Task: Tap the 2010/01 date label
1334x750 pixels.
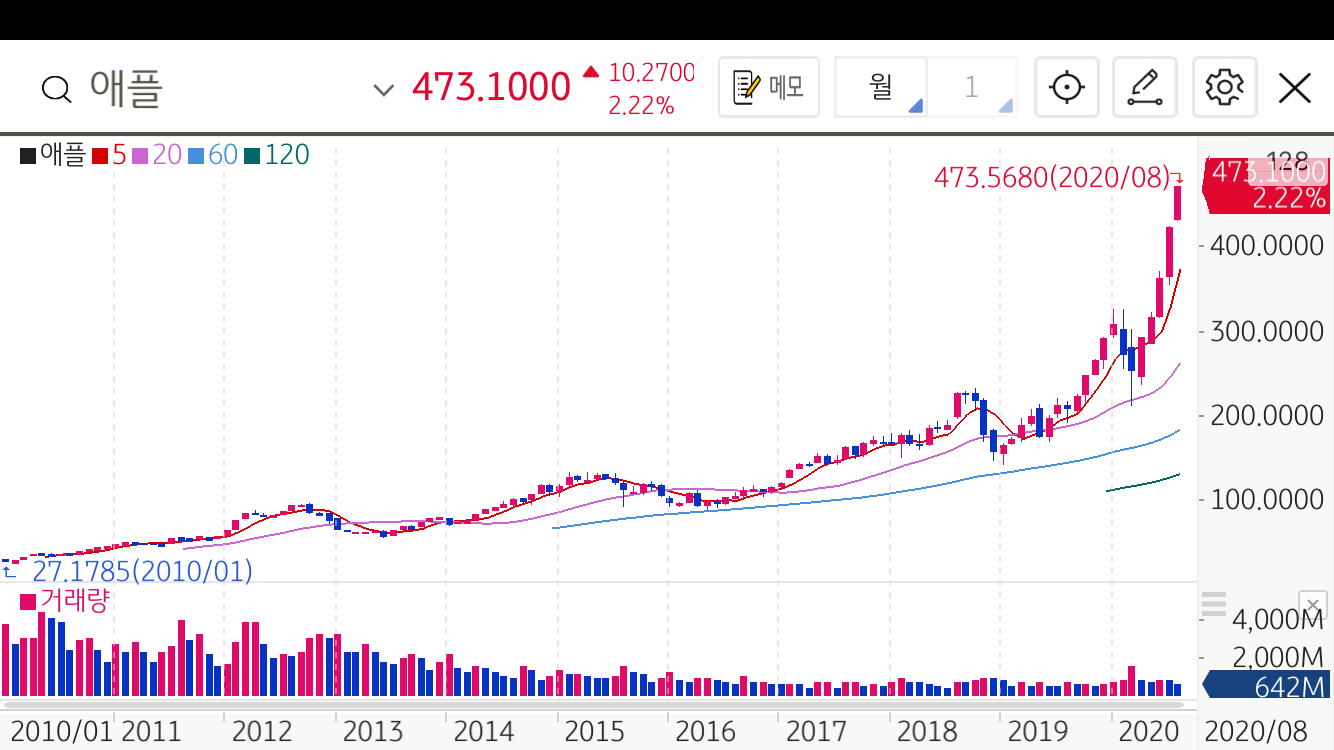Action: click(x=62, y=731)
